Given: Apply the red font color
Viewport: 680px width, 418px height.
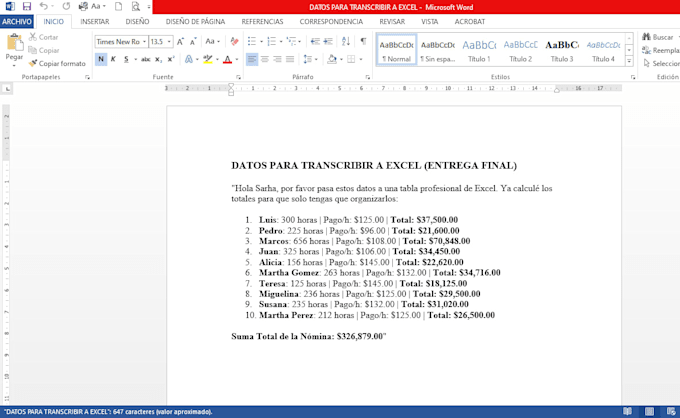Looking at the screenshot, I should coord(227,59).
